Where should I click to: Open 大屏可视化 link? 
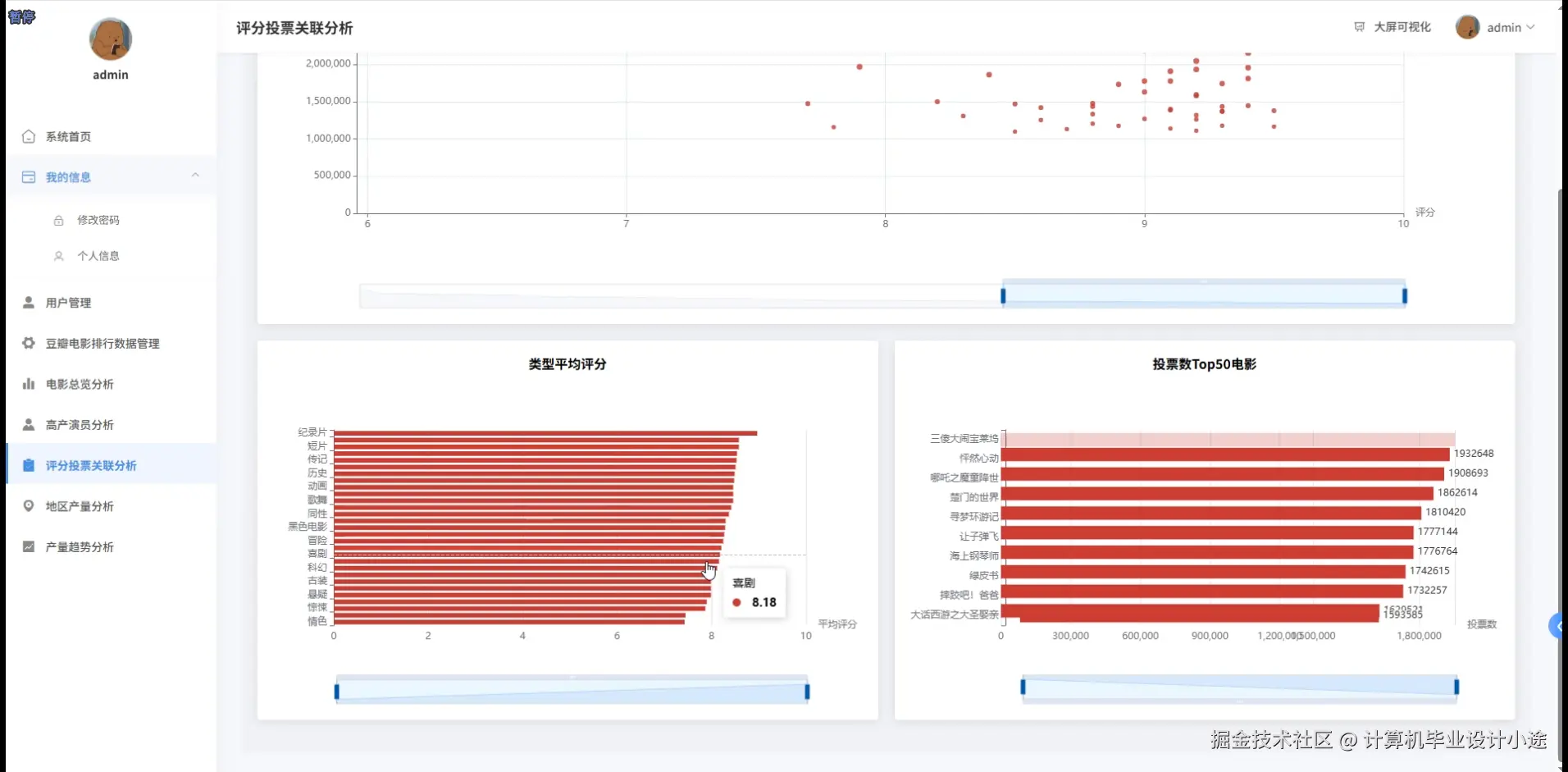(1402, 27)
